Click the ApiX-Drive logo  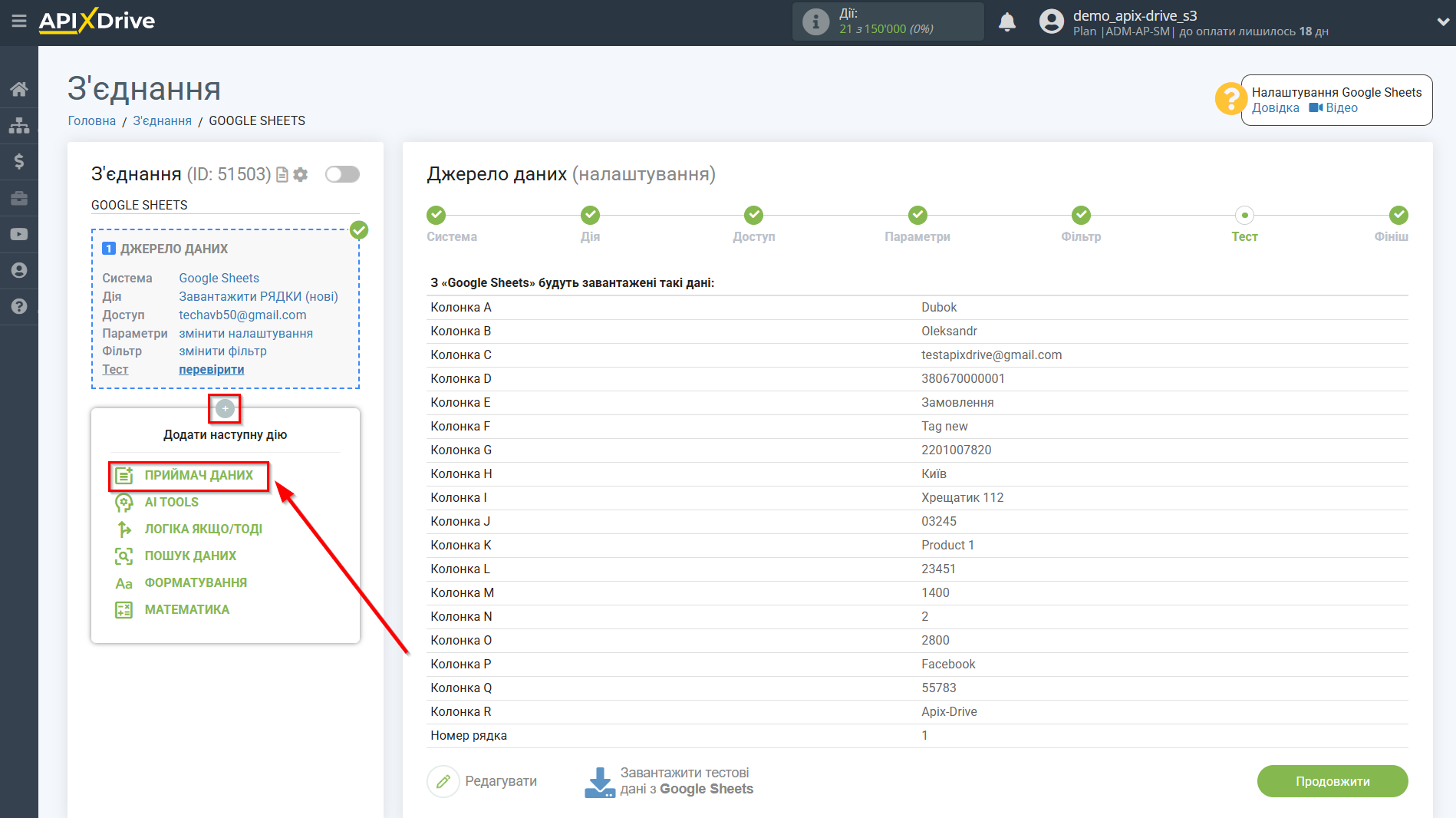coord(97,21)
